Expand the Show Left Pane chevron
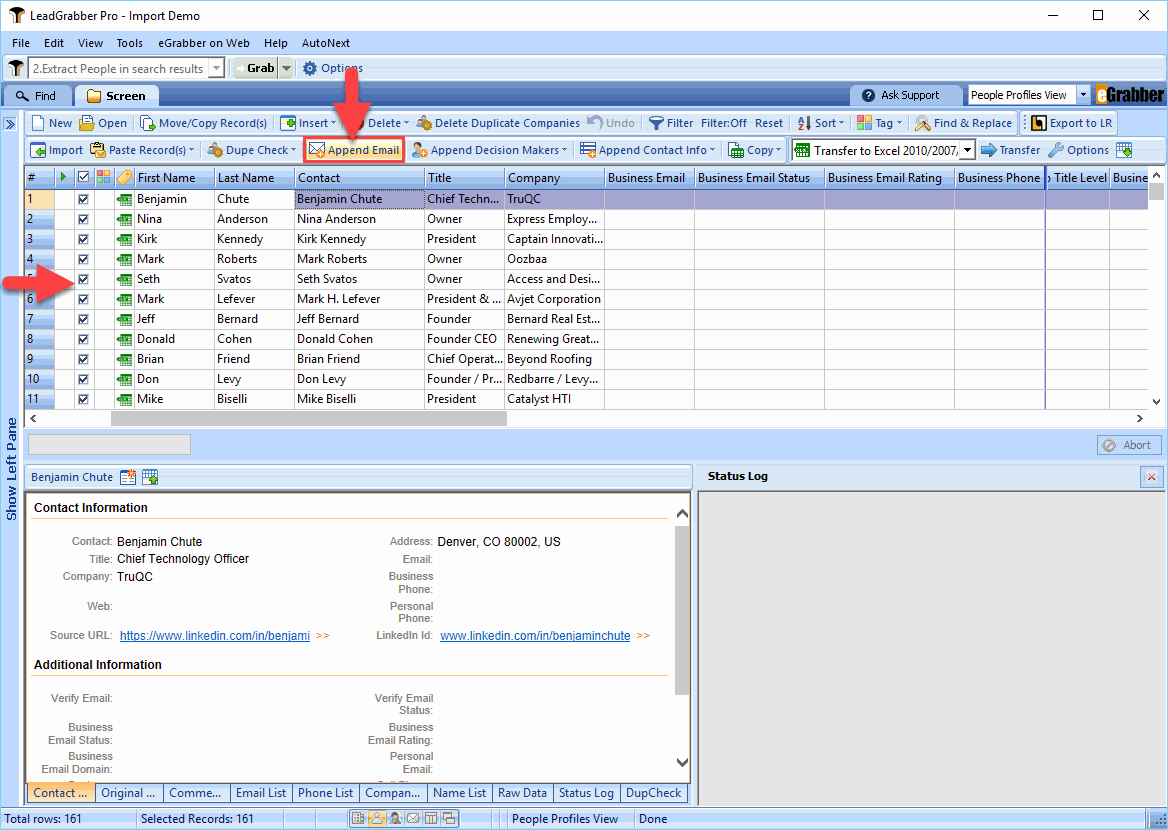Image resolution: width=1168 pixels, height=830 pixels. [10, 124]
